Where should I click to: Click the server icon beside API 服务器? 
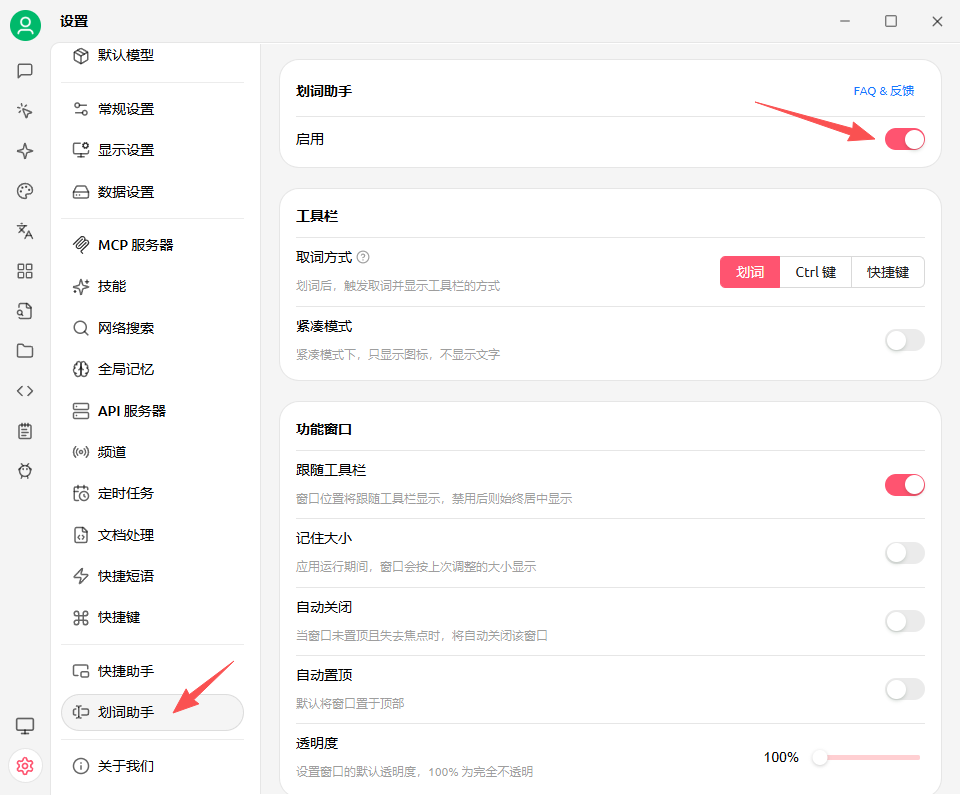point(81,411)
